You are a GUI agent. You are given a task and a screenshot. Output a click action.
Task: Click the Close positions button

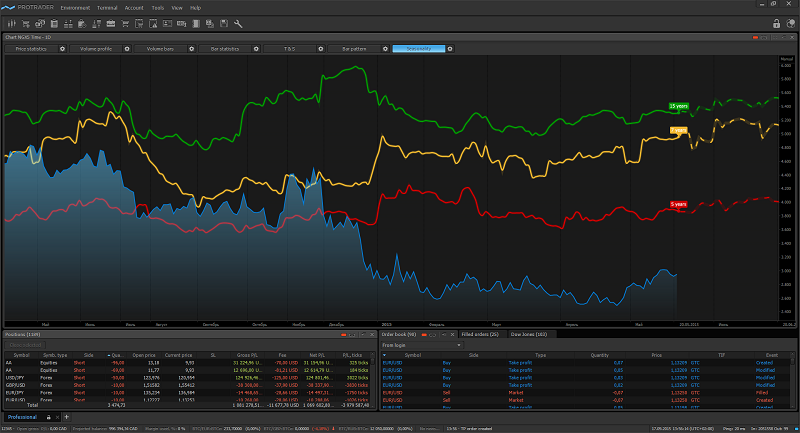26,344
